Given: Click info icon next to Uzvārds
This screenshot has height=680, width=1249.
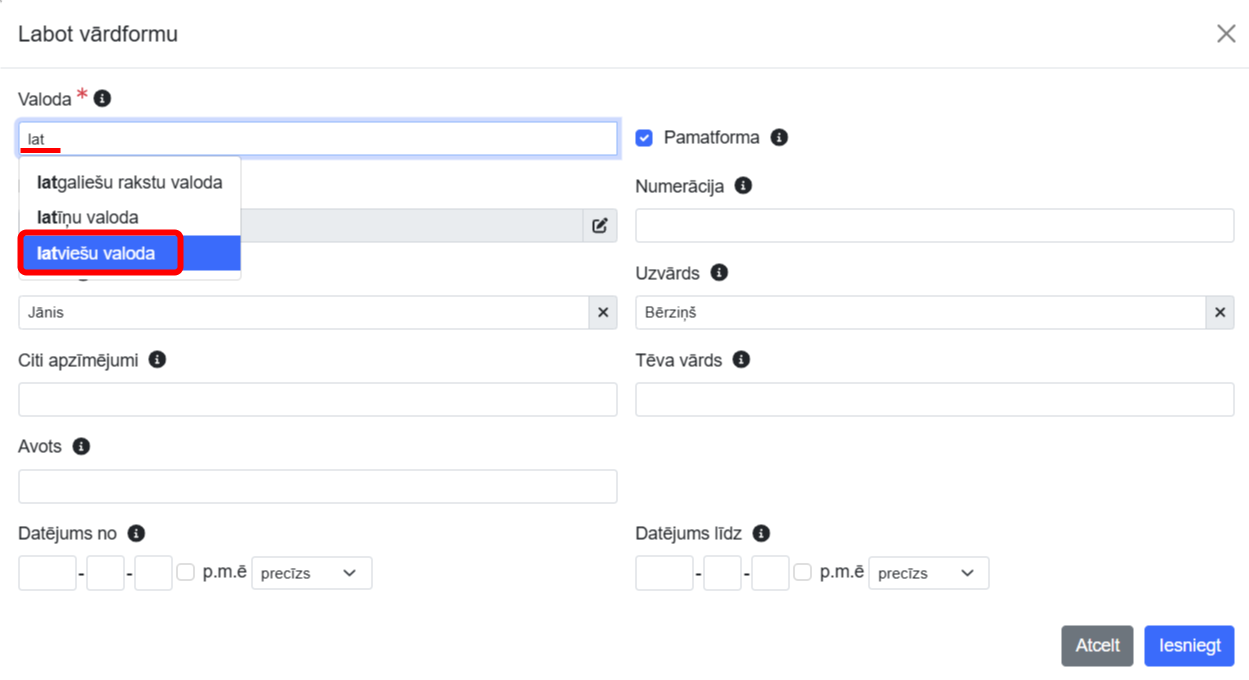Looking at the screenshot, I should click(x=719, y=273).
